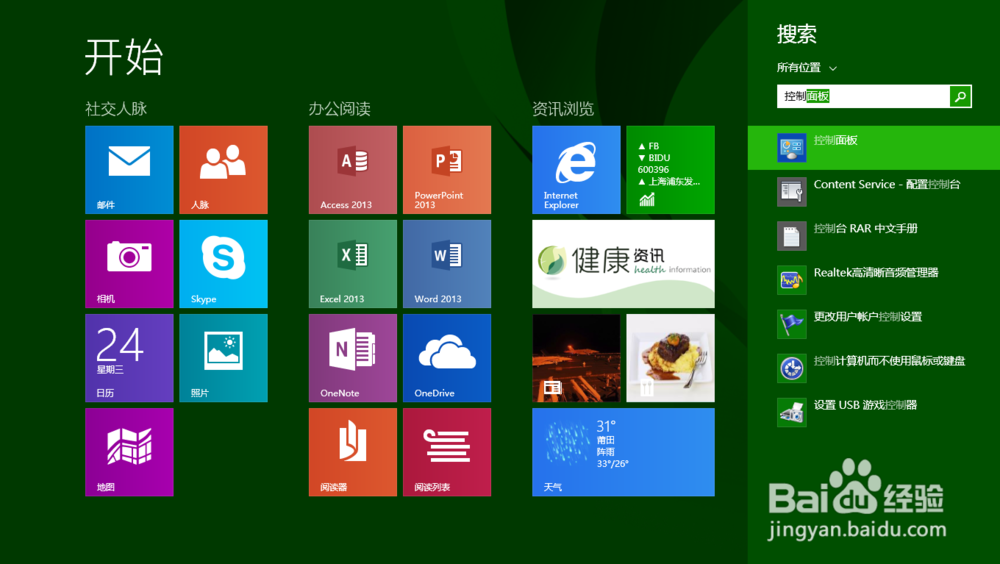The height and width of the screenshot is (564, 1000).
Task: Open the Weather (天气) tile showing 31°
Action: [624, 452]
